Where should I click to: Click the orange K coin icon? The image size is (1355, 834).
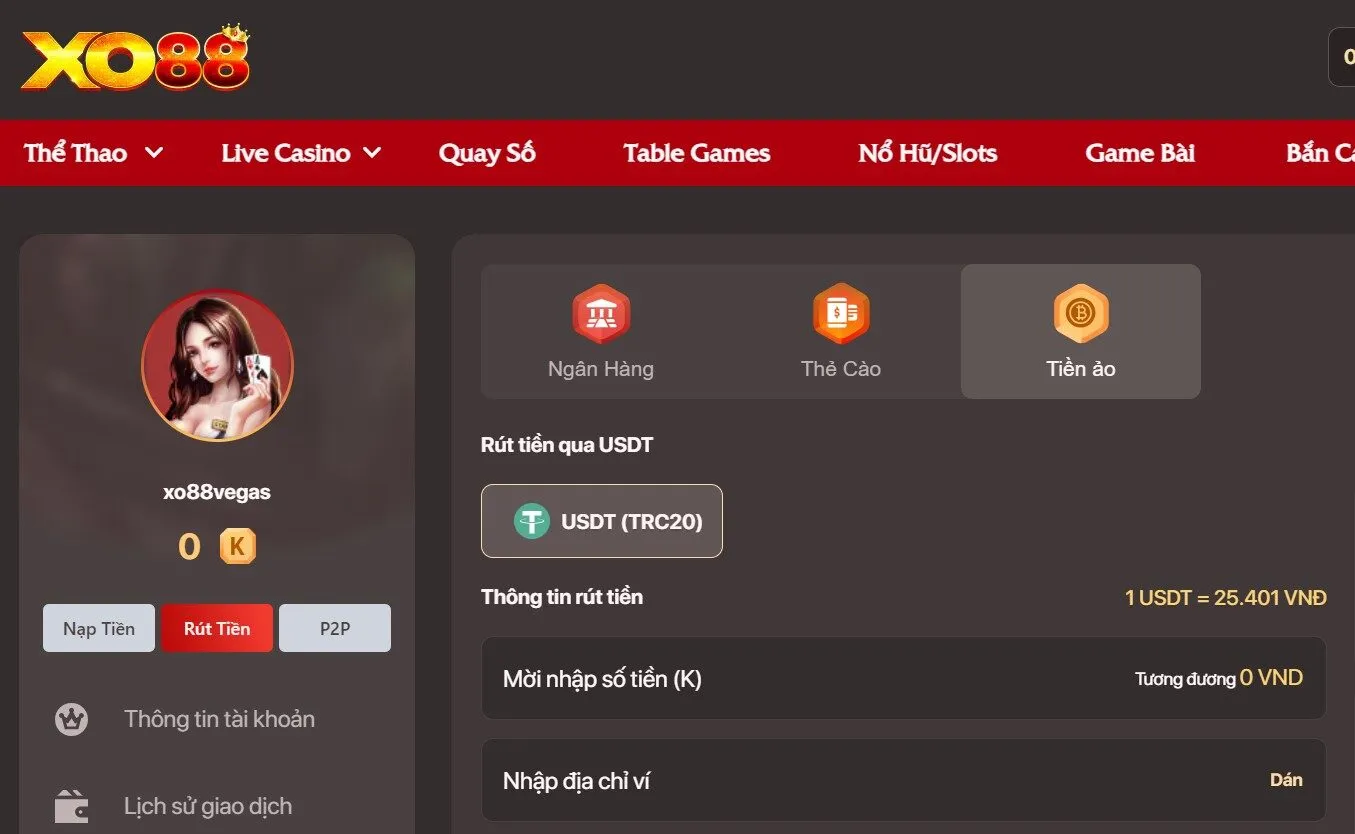tap(238, 546)
